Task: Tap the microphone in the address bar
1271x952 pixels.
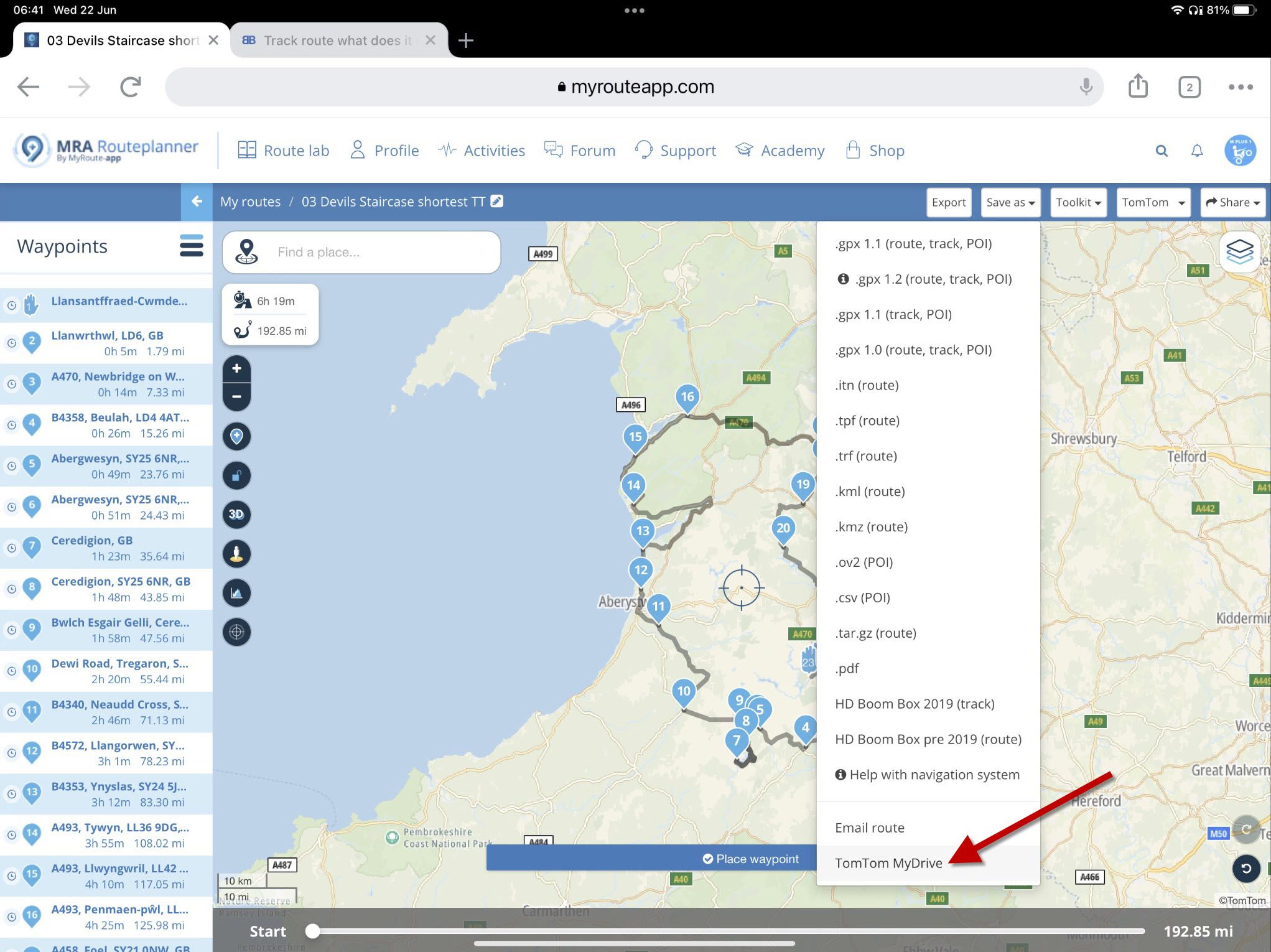Action: pyautogui.click(x=1086, y=86)
